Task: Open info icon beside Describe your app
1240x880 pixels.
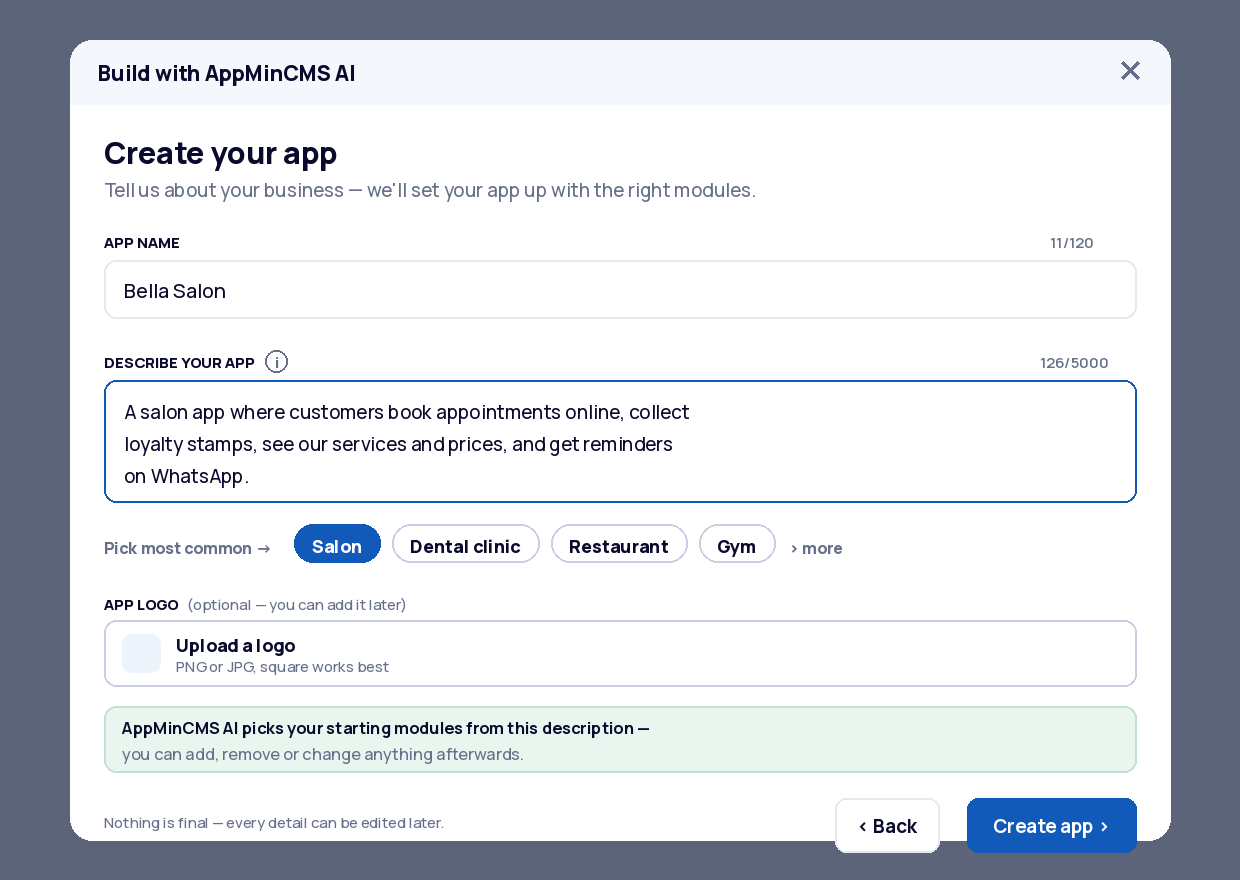Action: (277, 362)
